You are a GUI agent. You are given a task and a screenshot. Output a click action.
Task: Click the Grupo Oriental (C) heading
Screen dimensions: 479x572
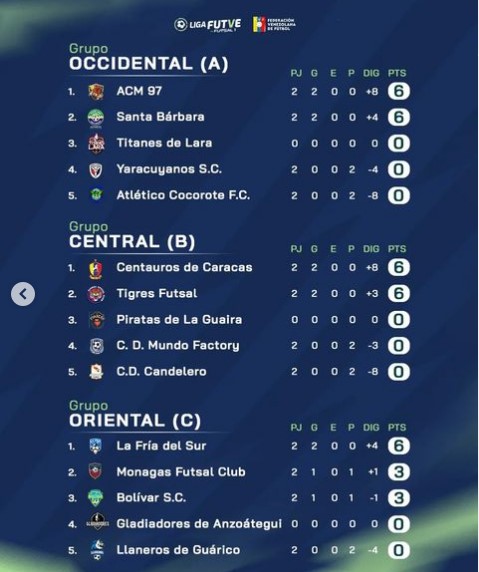click(135, 414)
